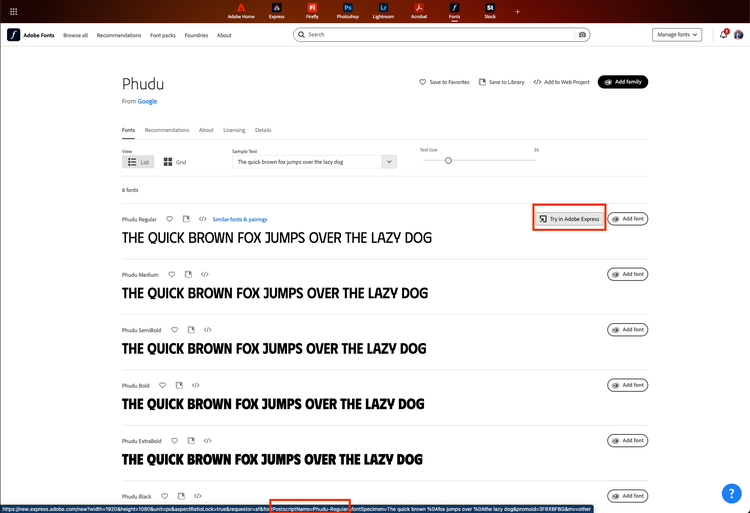Screen dimensions: 750x513
Task: Expand the Sample Text dropdown arrow
Action: click(x=389, y=162)
